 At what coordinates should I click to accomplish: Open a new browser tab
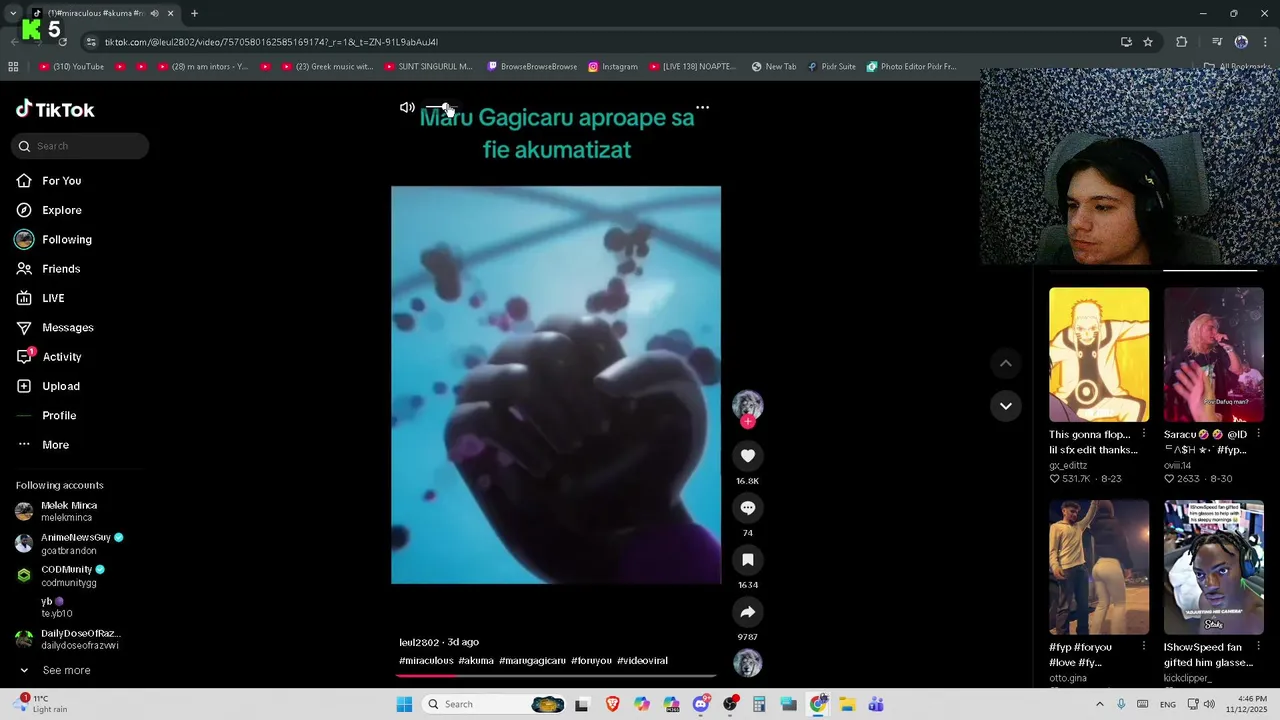click(x=194, y=13)
